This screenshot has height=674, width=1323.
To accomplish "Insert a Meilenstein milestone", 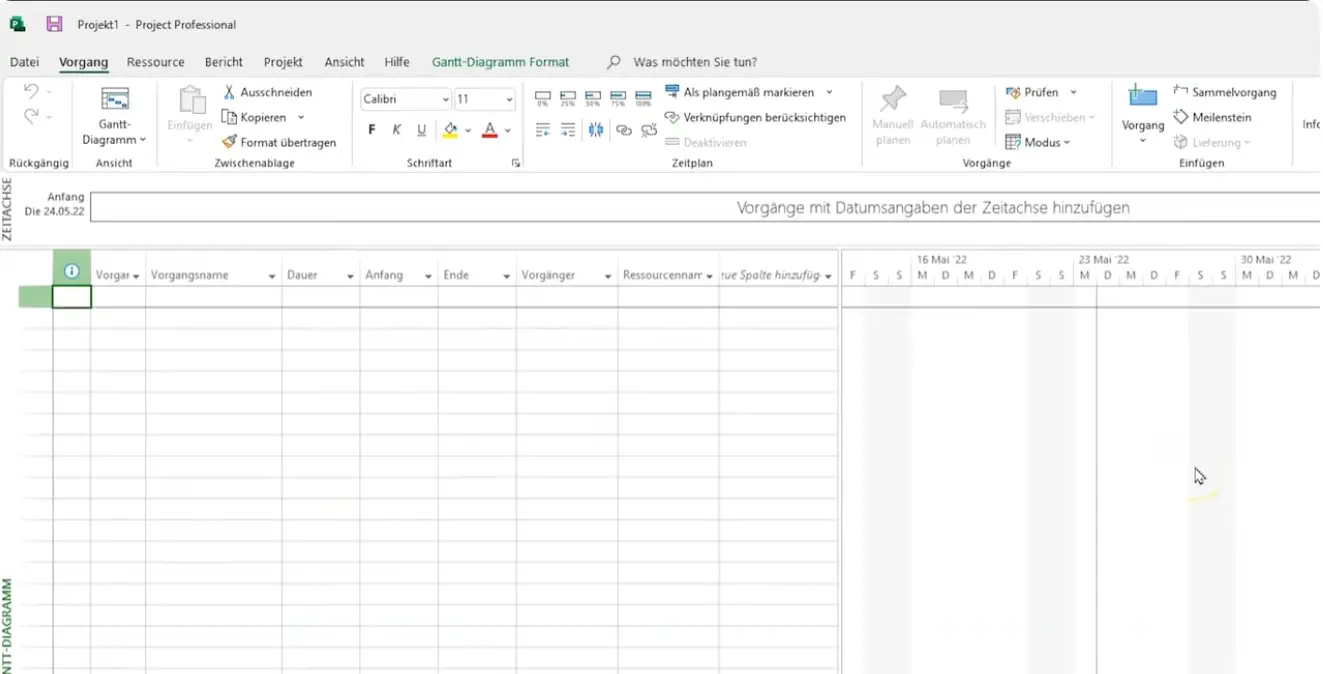I will click(x=1212, y=117).
